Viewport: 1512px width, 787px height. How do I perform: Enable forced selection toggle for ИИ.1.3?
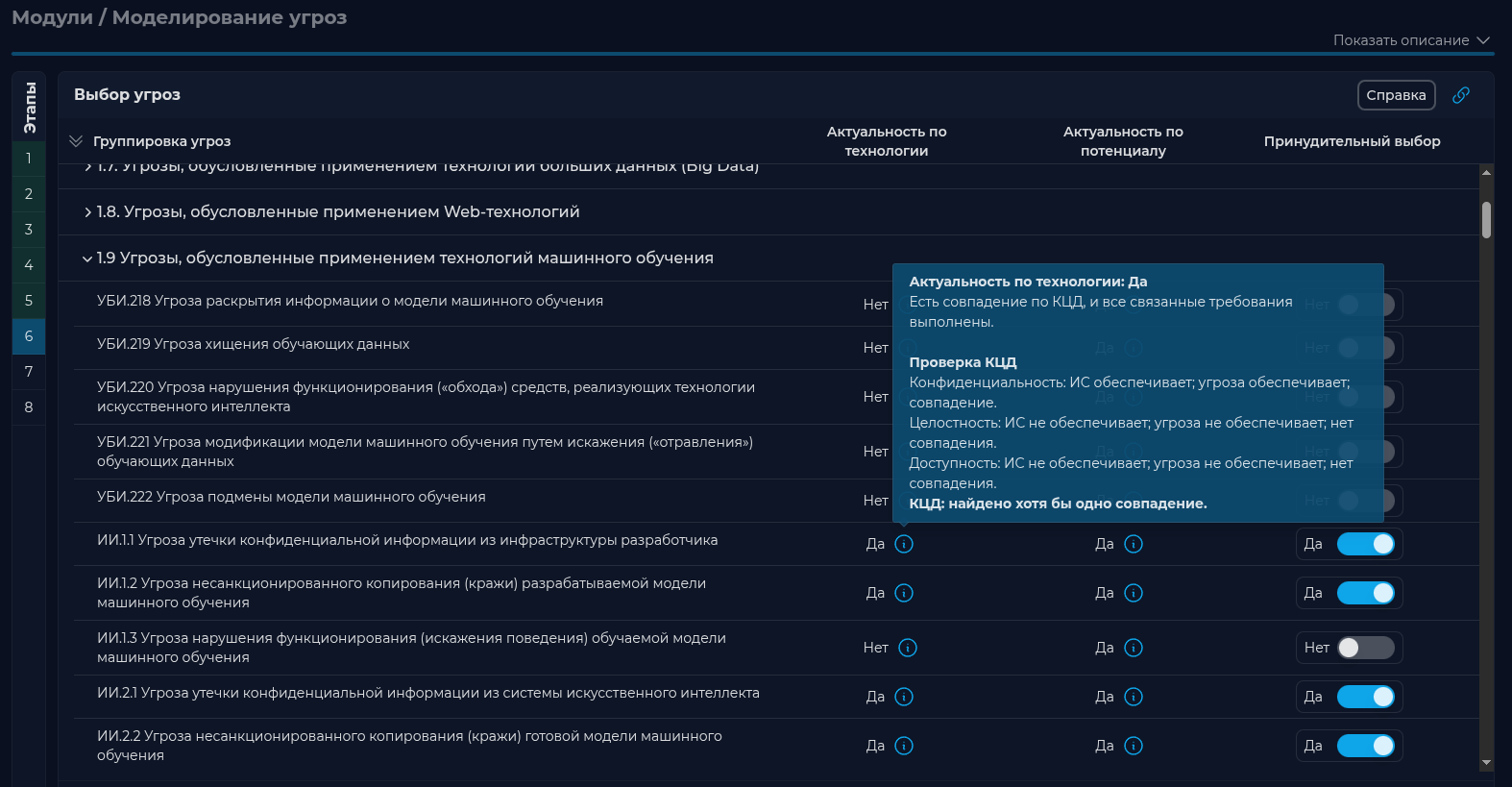(x=1365, y=648)
